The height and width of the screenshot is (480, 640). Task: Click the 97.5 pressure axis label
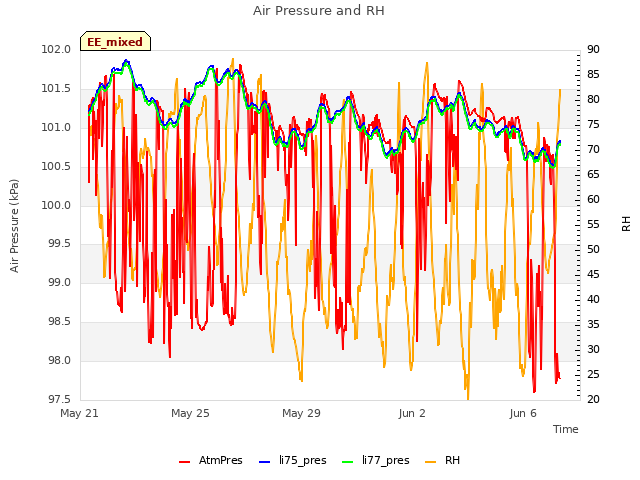point(59,399)
